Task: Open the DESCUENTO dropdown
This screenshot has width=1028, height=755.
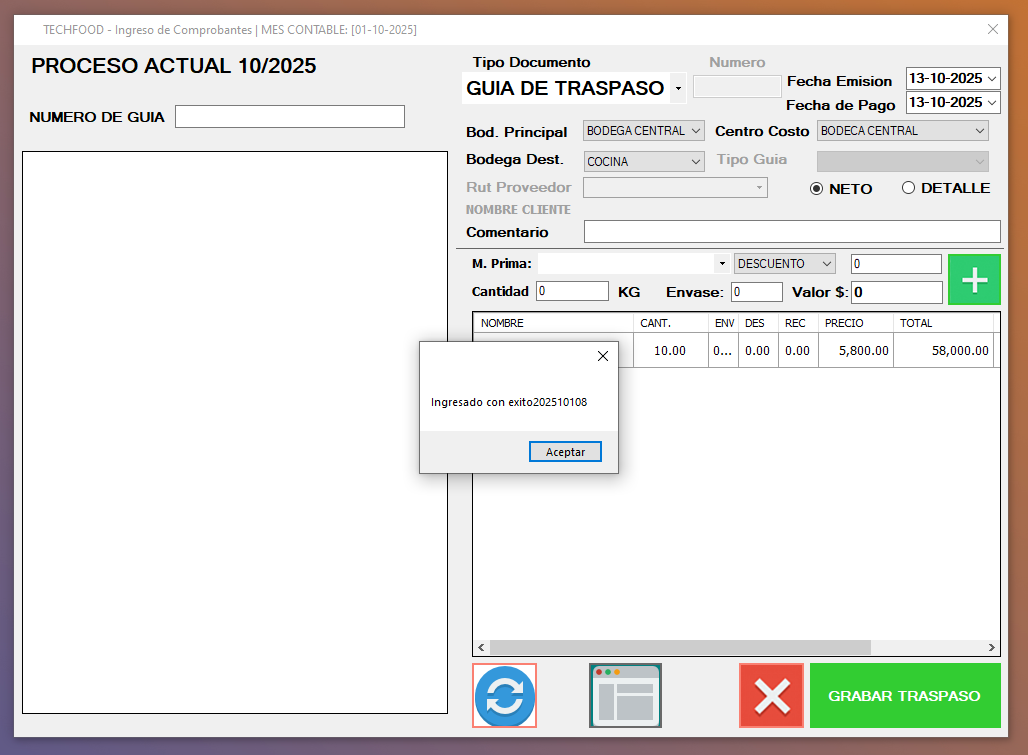Action: click(x=826, y=264)
